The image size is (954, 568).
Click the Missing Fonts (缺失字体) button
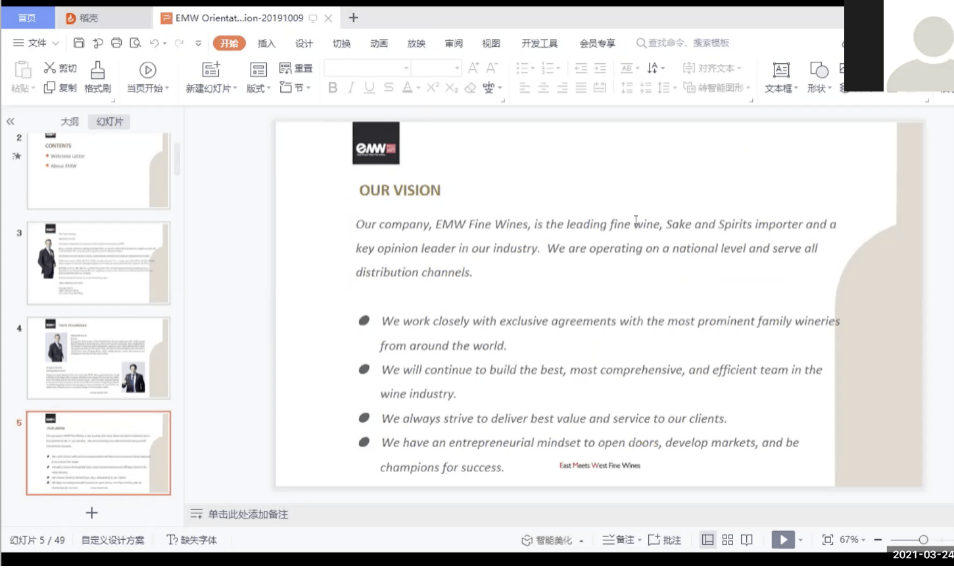(192, 540)
